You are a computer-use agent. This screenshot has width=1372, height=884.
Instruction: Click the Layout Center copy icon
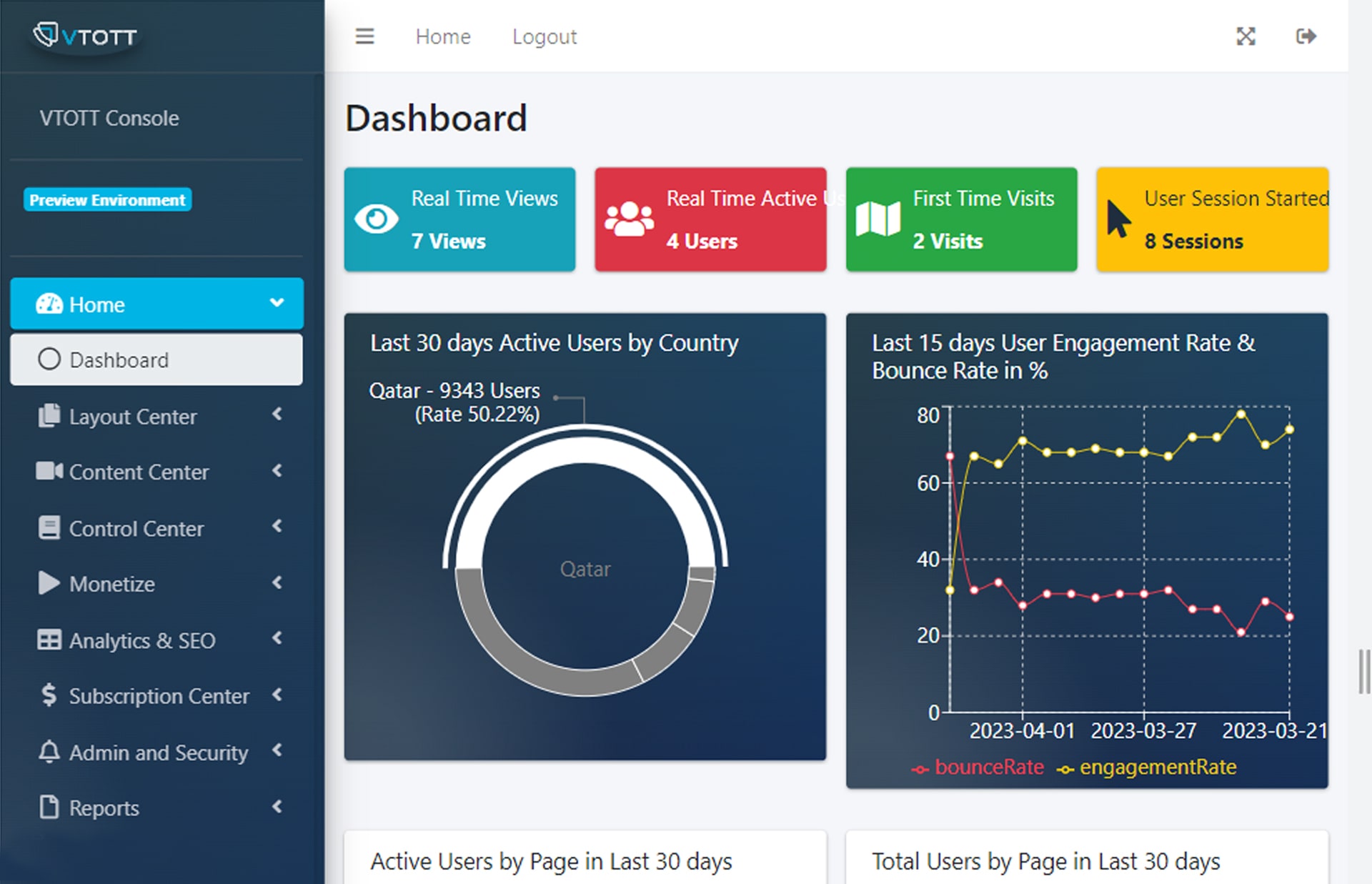tap(49, 415)
